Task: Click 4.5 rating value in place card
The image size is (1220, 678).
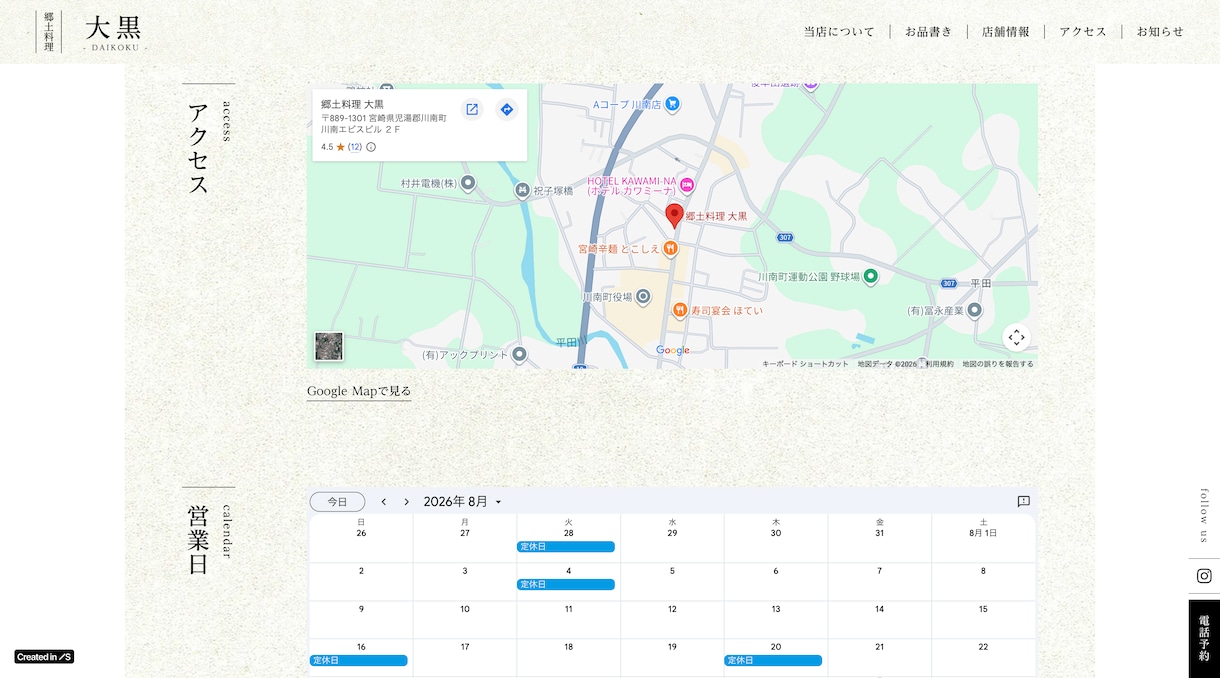Action: 327,147
